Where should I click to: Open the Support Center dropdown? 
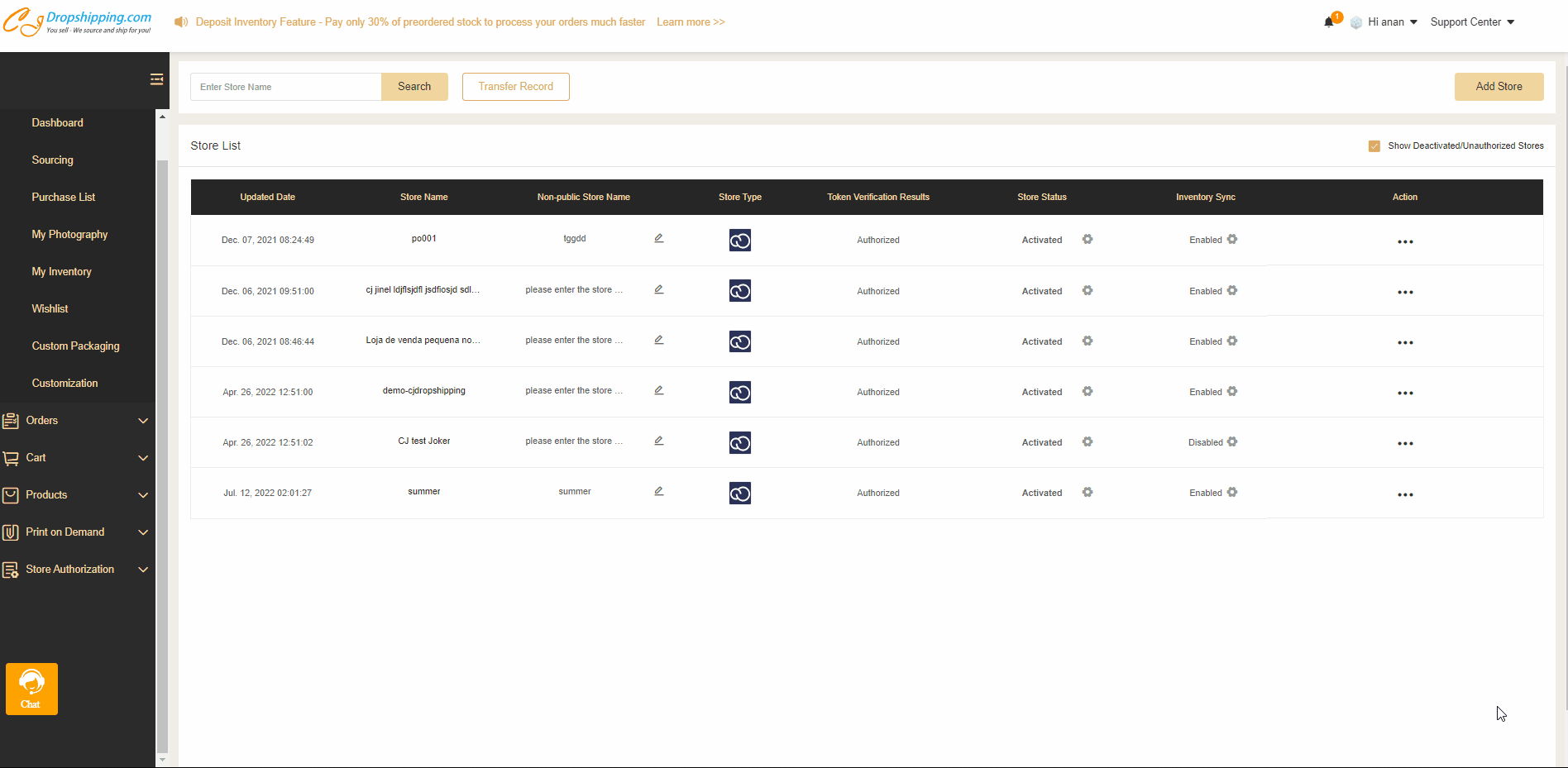(1472, 22)
